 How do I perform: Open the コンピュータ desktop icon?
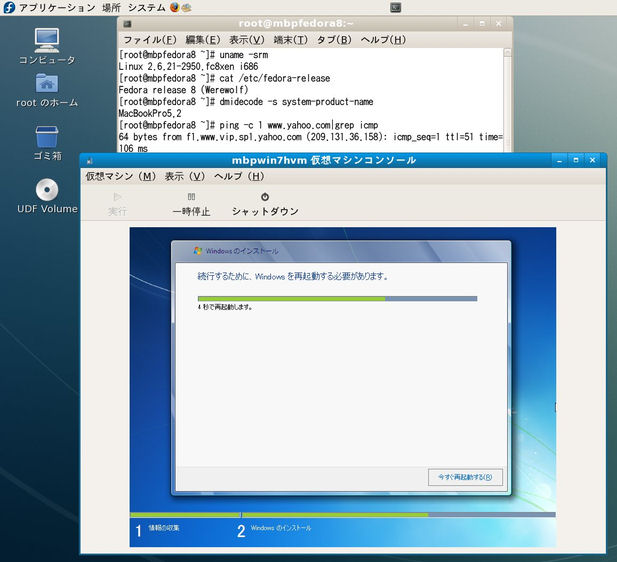47,46
